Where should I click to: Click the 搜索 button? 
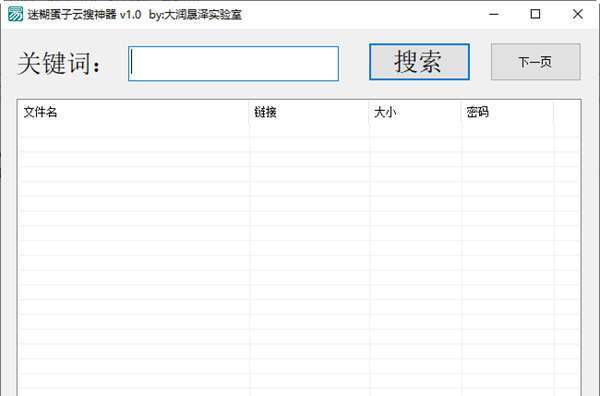[x=419, y=62]
